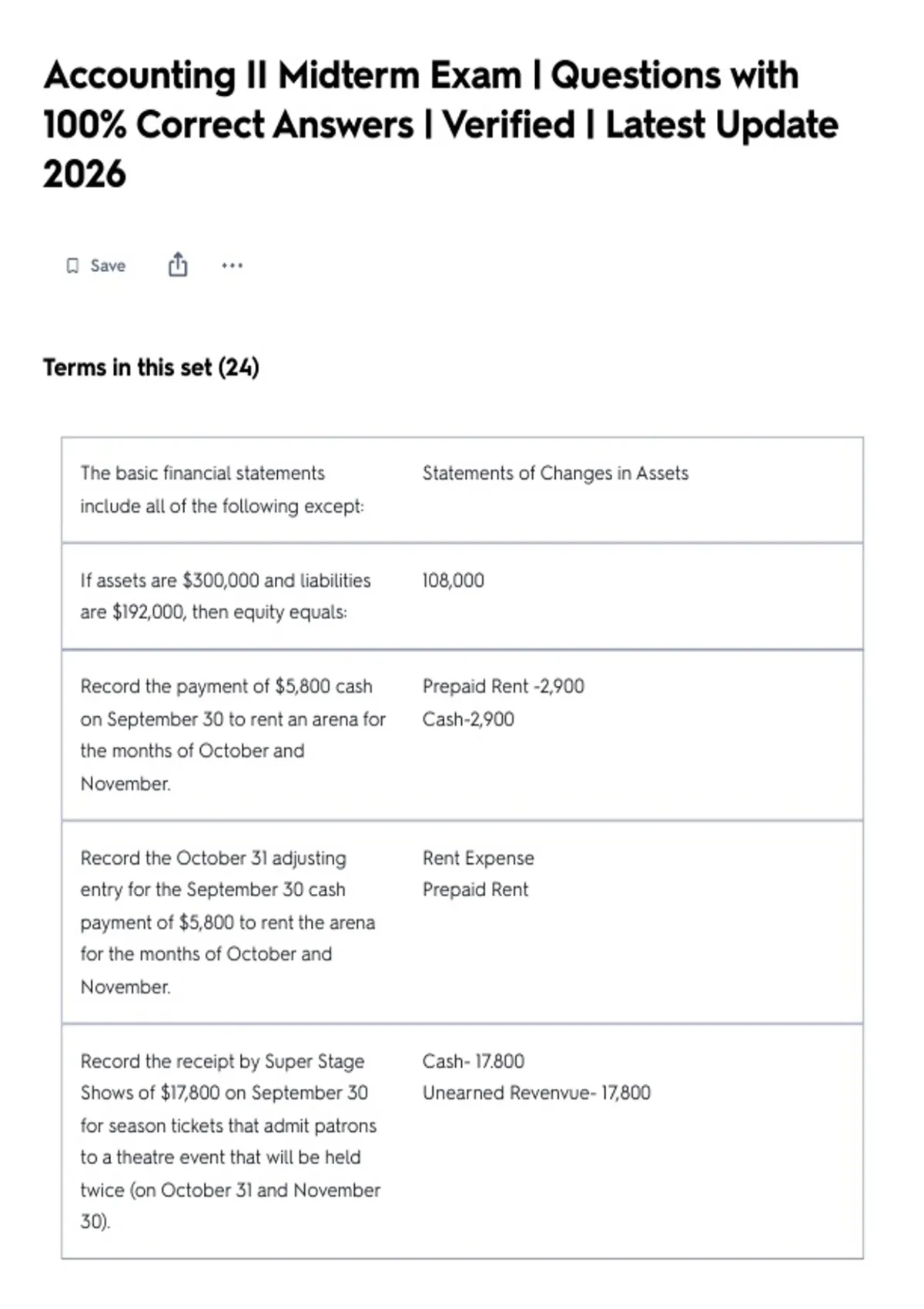Click the Save label text
924x1309 pixels.
coord(108,266)
